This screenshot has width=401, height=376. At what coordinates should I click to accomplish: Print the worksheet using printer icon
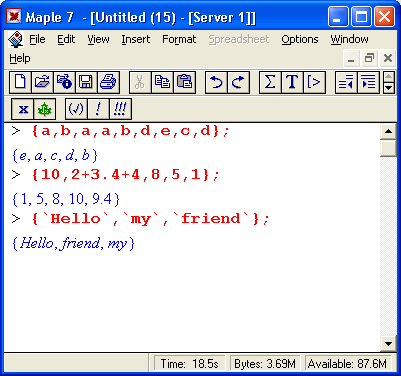[108, 82]
